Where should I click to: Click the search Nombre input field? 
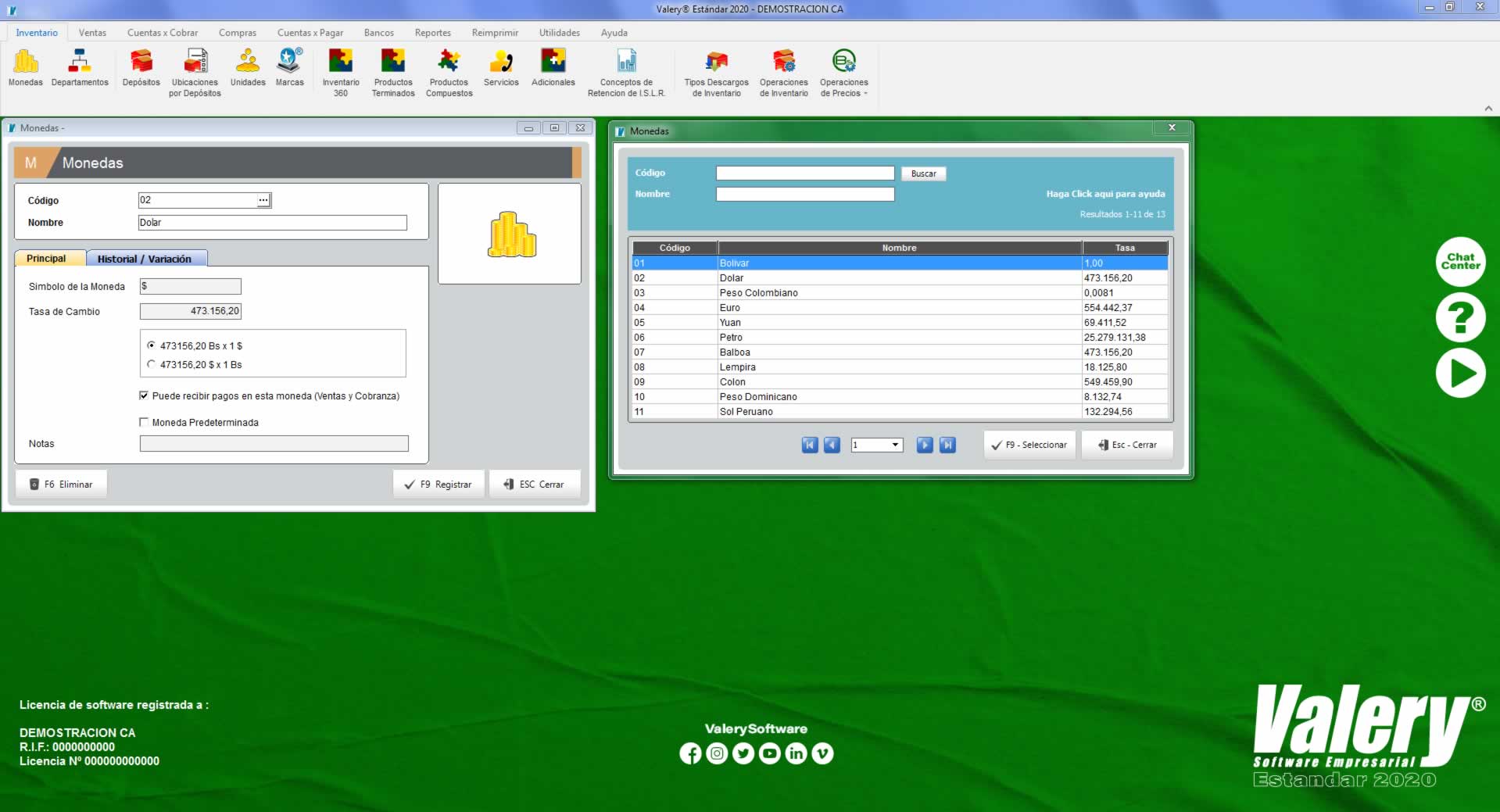tap(805, 195)
